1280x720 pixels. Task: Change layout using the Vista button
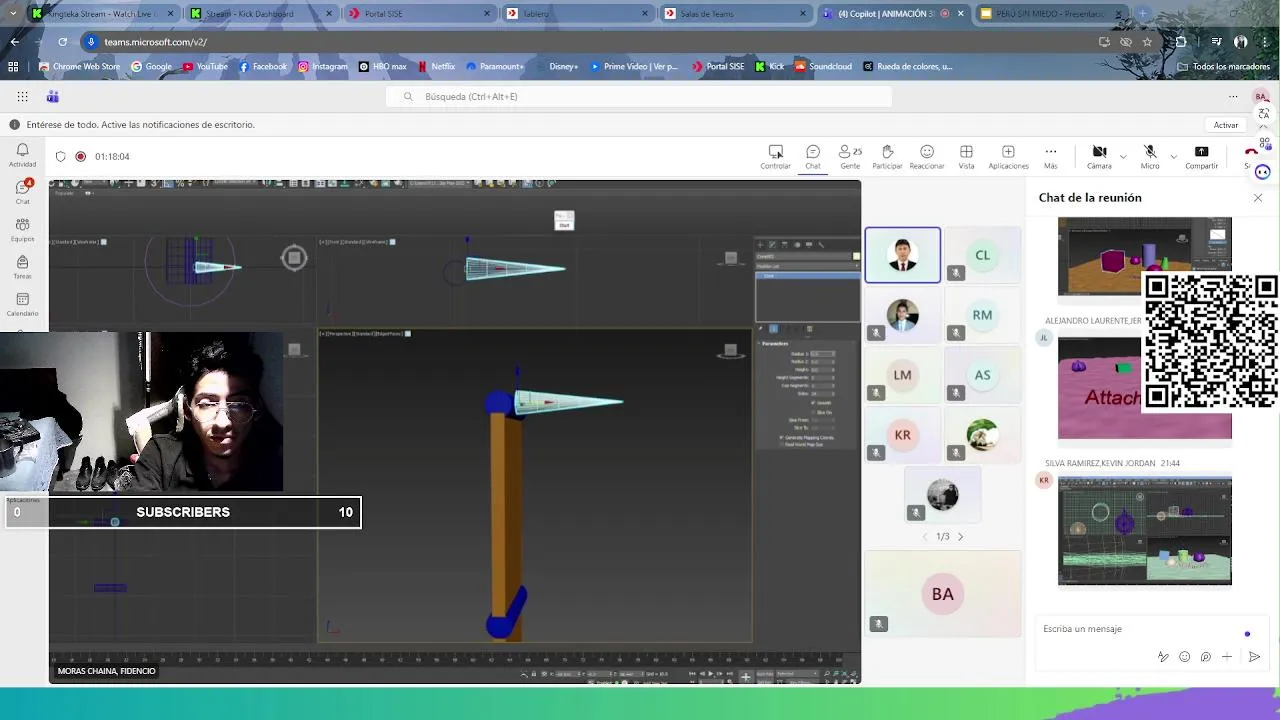click(x=966, y=156)
